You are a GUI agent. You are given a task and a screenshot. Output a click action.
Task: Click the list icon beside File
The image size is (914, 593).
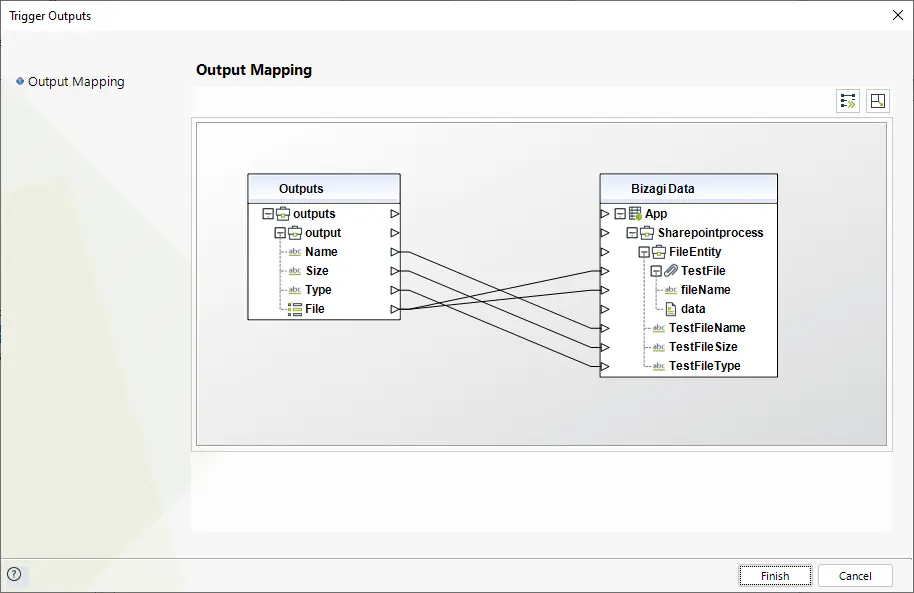coord(295,309)
